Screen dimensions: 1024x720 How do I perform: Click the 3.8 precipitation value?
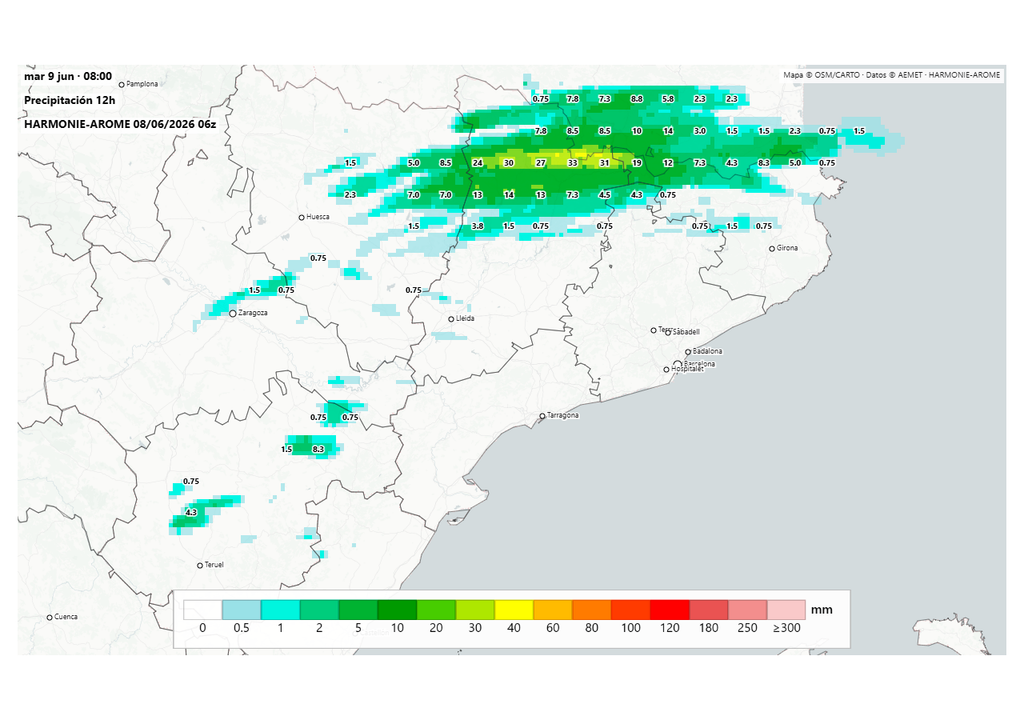[477, 226]
